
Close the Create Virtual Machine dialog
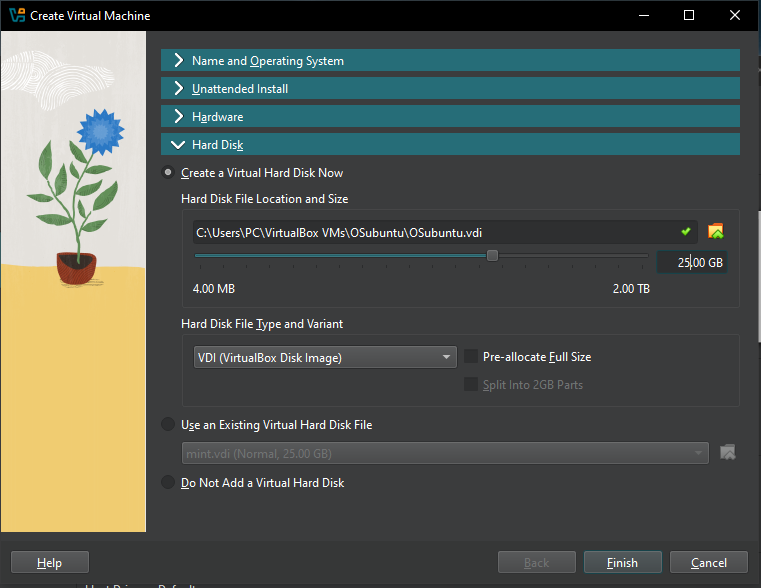[x=735, y=16]
